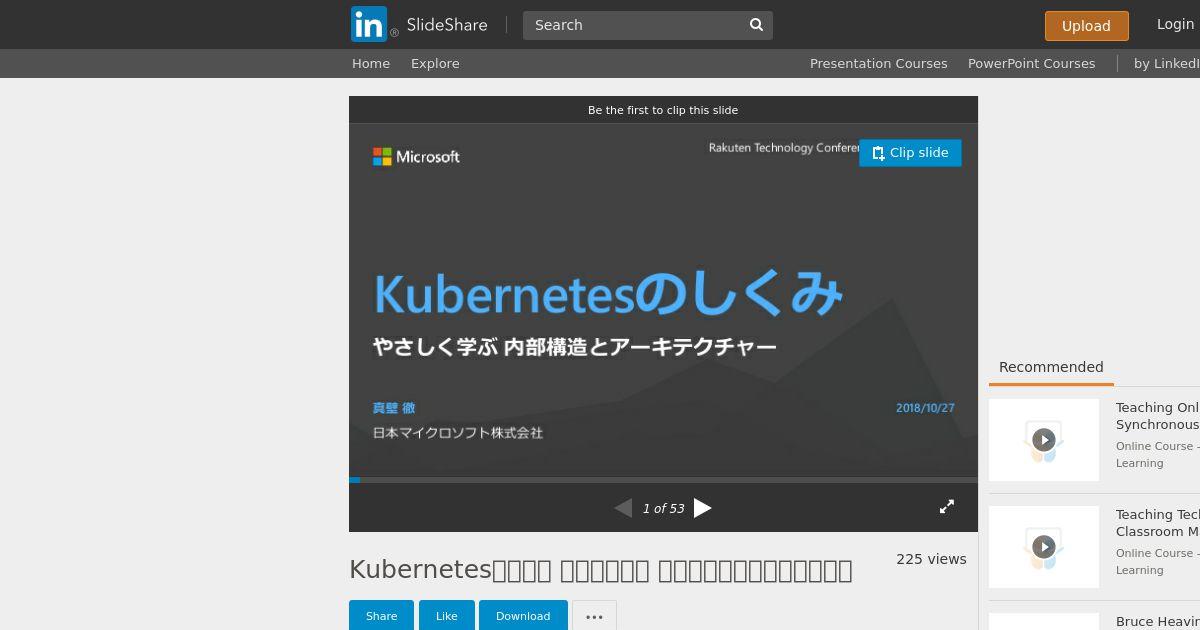
Task: Click the slide progress bar
Action: (x=663, y=480)
